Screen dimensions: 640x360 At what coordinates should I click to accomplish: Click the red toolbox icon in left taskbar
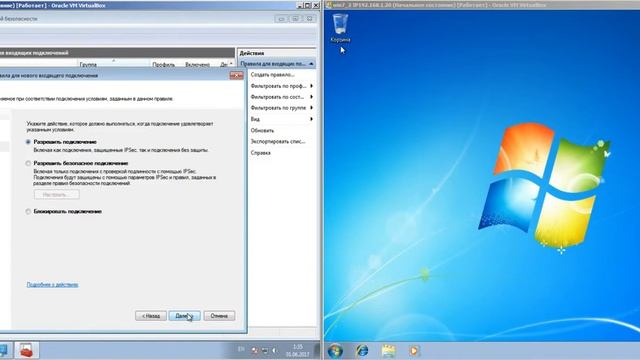[x=26, y=350]
